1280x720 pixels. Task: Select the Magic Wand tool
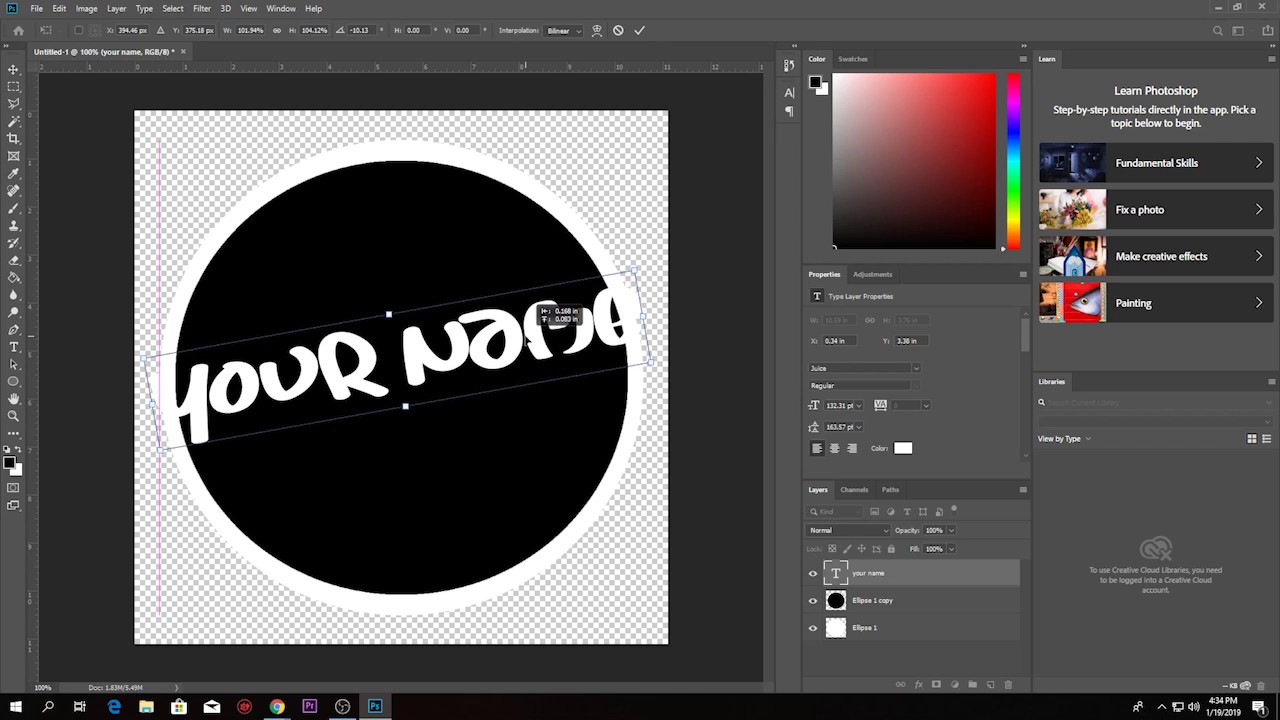[x=13, y=121]
